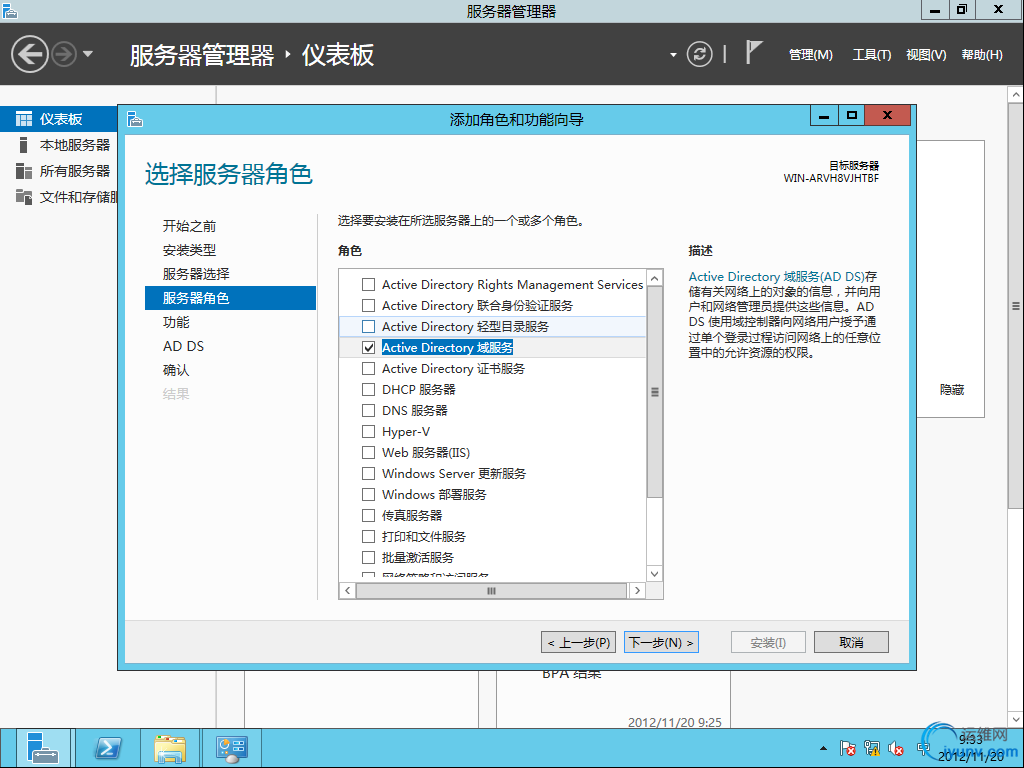This screenshot has height=768, width=1024.
Task: Open the navigation history dropdown arrow
Action: tap(88, 54)
